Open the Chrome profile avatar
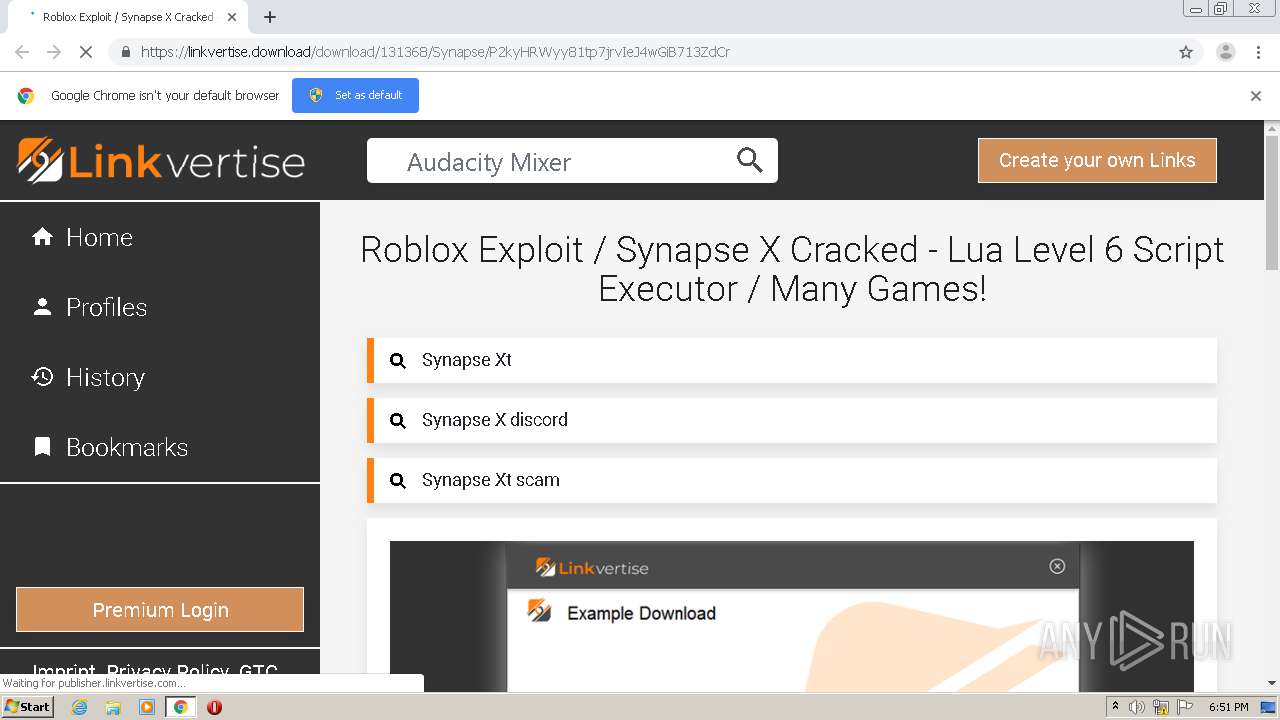 (1226, 52)
